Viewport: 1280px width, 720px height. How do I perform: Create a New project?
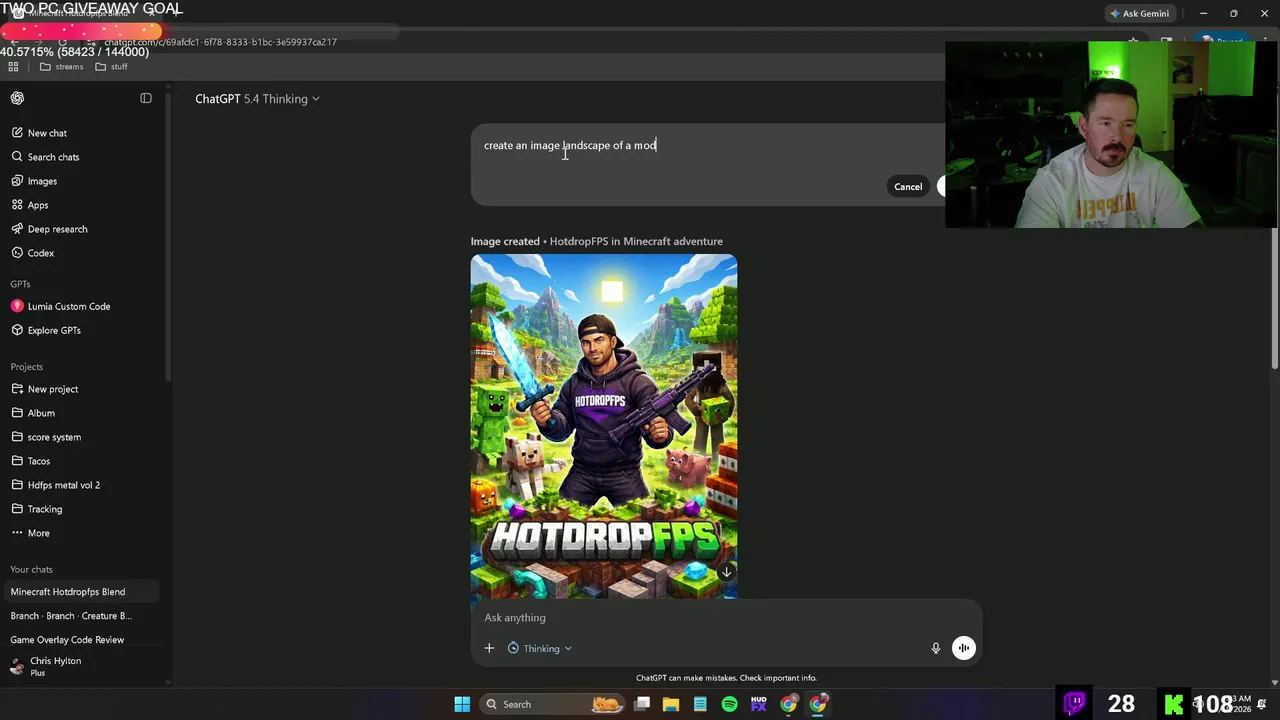[x=53, y=389]
